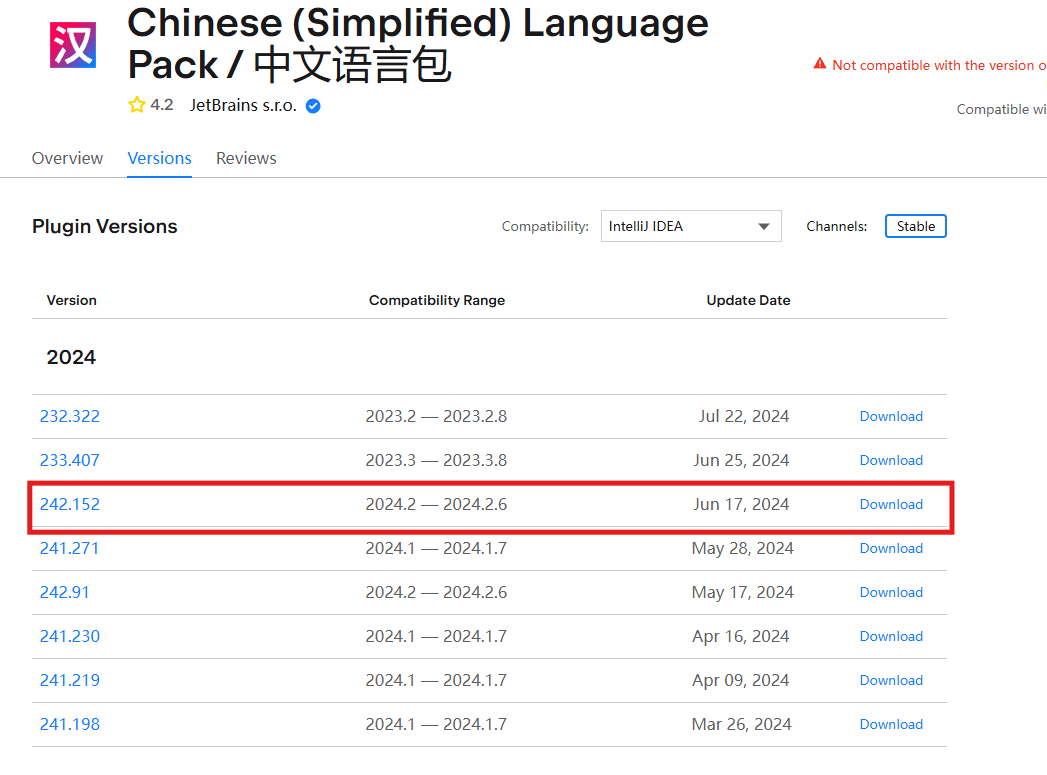Open version 241.219 details

pyautogui.click(x=69, y=681)
